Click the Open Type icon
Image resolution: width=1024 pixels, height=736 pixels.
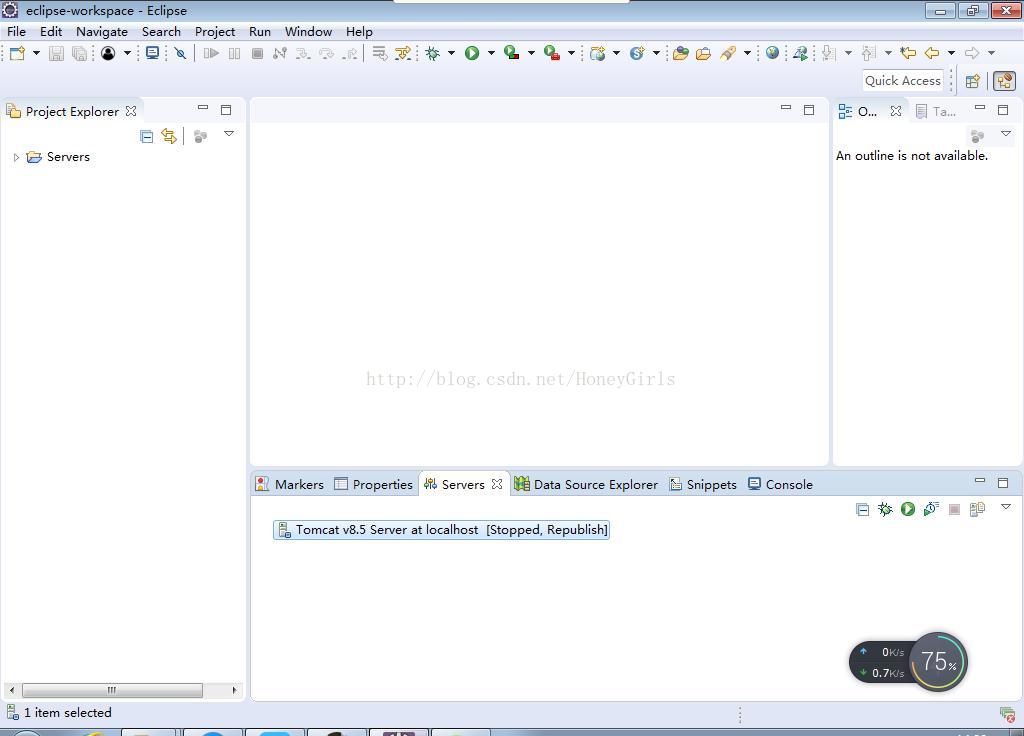tap(680, 53)
